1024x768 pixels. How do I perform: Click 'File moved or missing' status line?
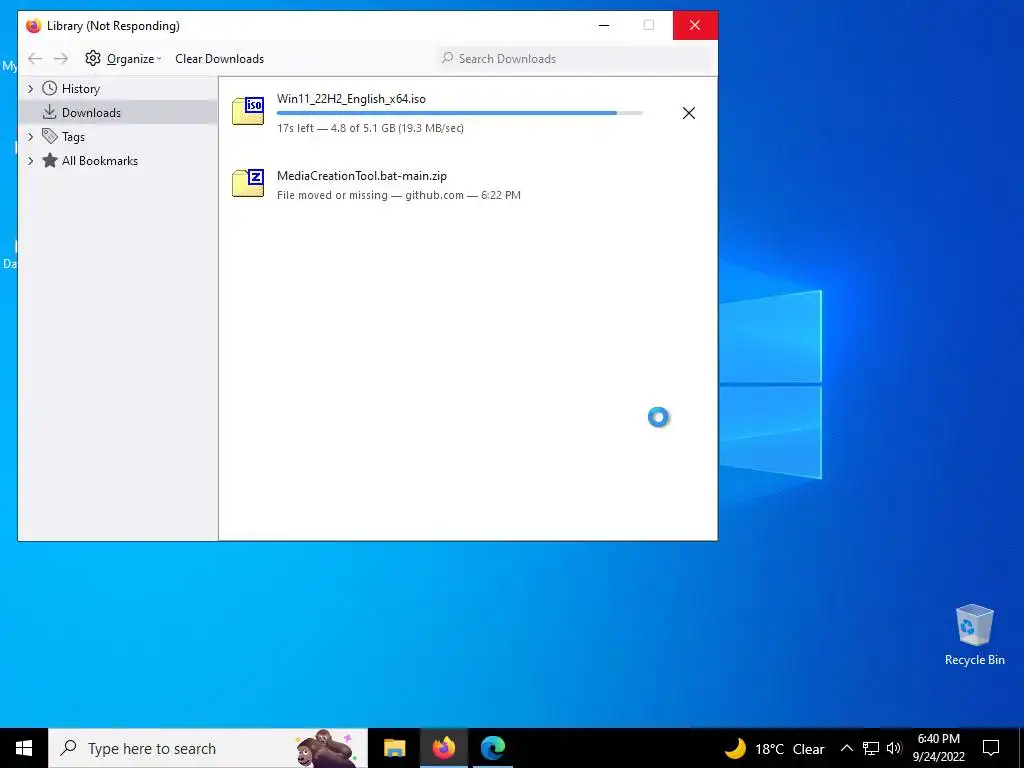[398, 195]
